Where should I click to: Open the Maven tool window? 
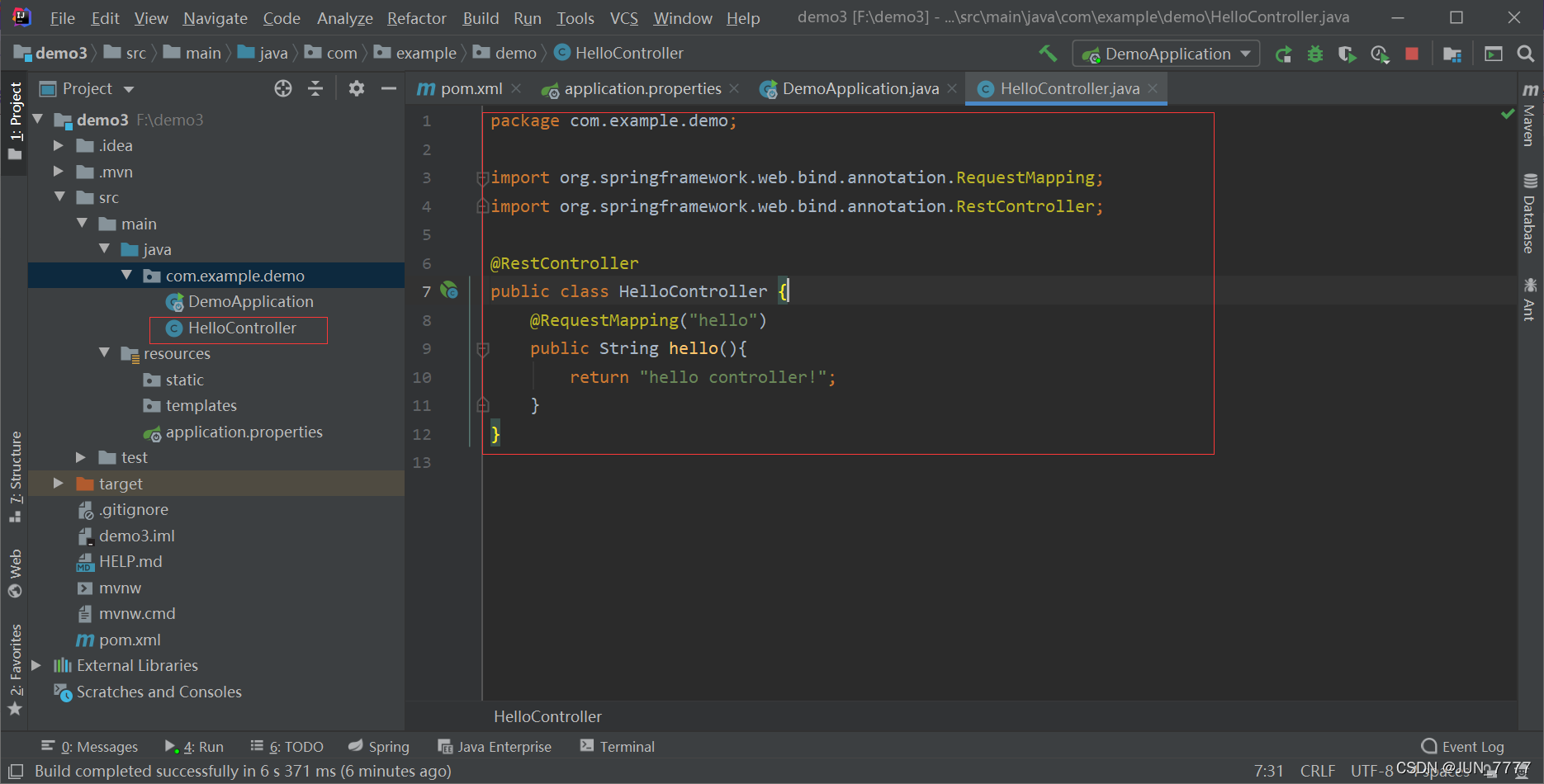pyautogui.click(x=1530, y=116)
